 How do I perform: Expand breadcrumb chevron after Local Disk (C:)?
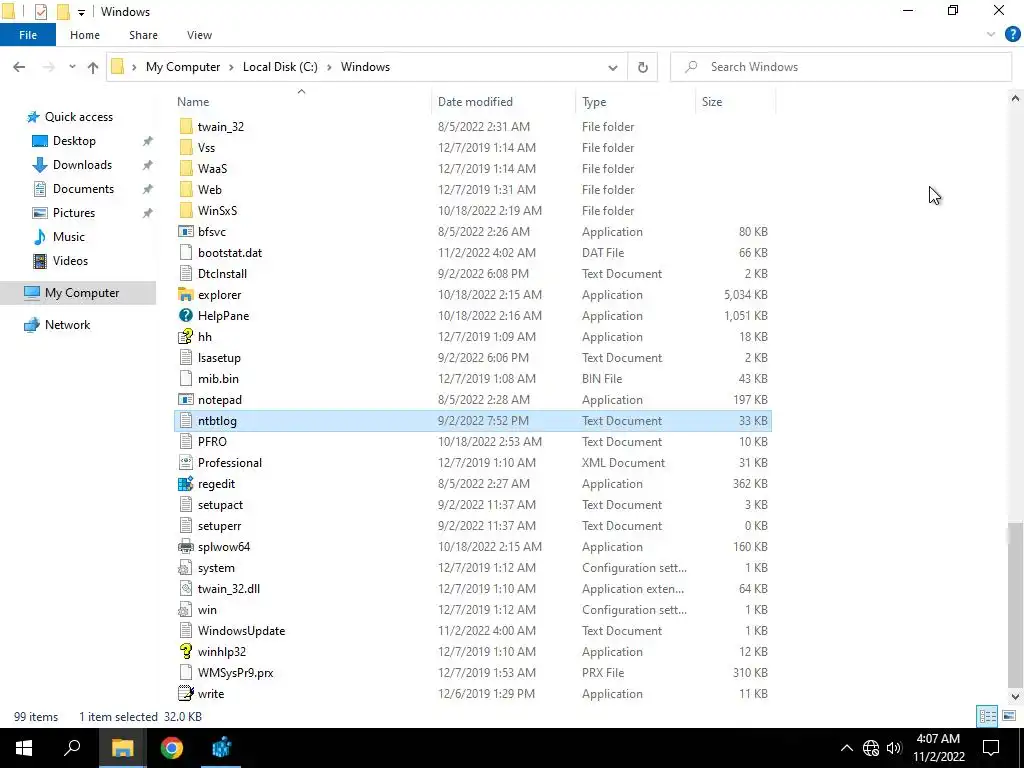point(329,67)
